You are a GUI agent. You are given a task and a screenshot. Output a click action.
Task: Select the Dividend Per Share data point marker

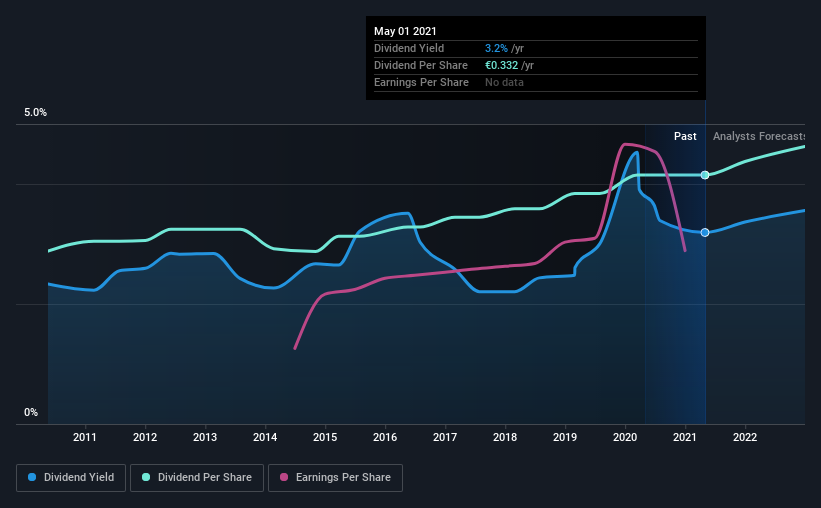pyautogui.click(x=705, y=175)
